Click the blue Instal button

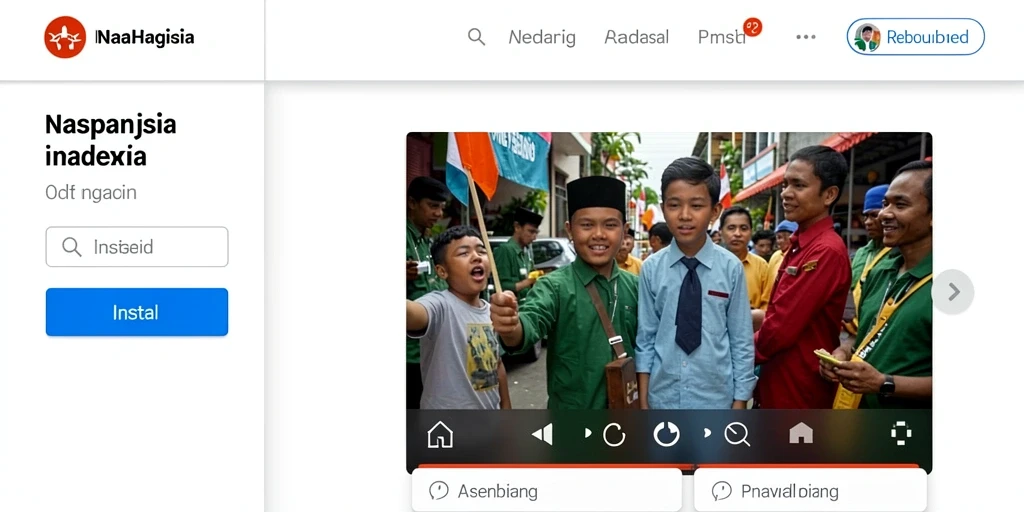click(137, 312)
